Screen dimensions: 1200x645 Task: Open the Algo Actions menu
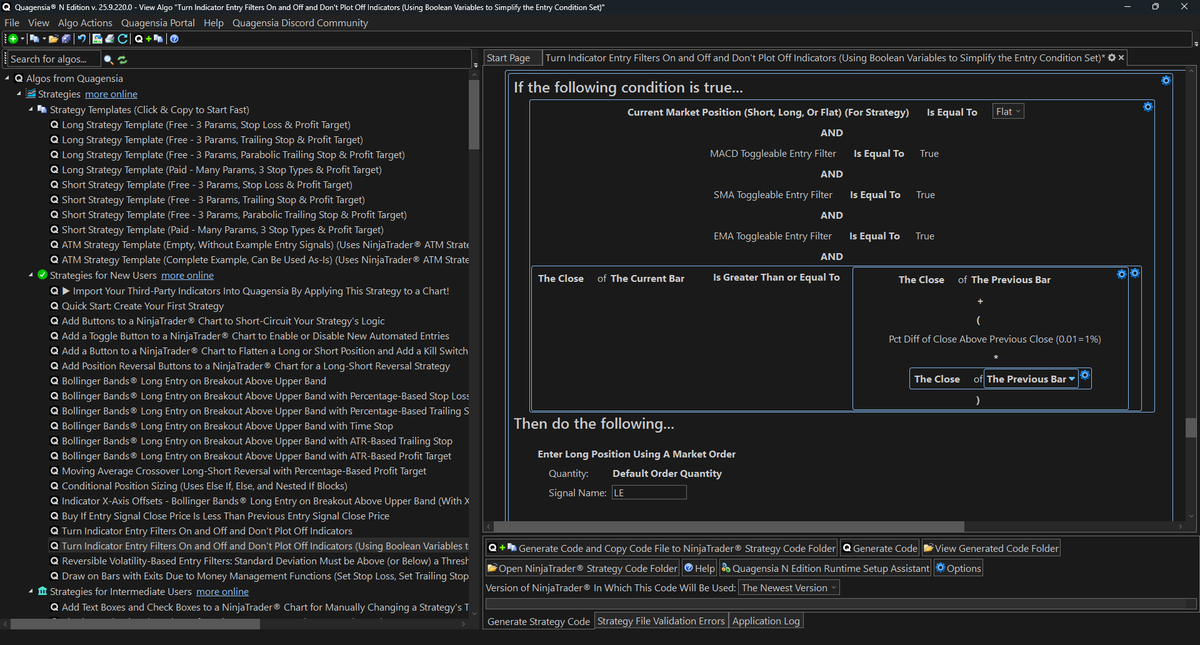pyautogui.click(x=85, y=22)
